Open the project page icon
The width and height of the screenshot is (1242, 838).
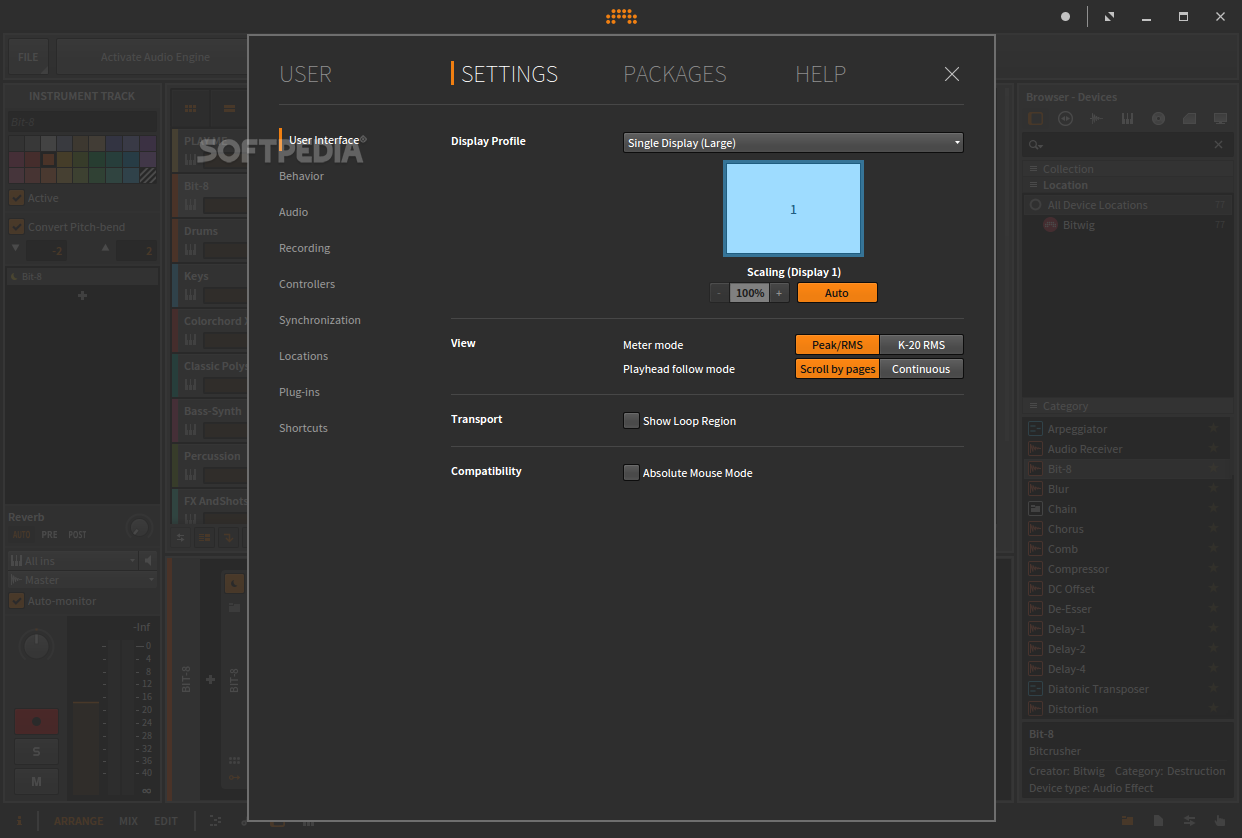(1158, 821)
